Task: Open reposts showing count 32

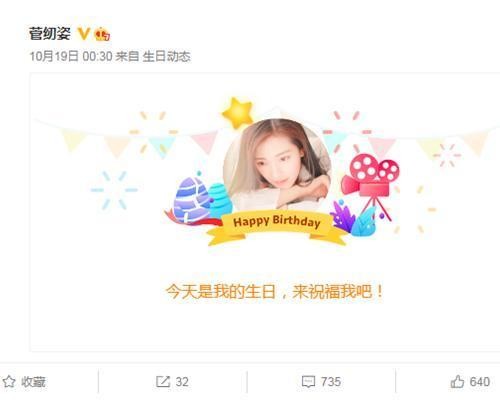Action: coord(172,382)
